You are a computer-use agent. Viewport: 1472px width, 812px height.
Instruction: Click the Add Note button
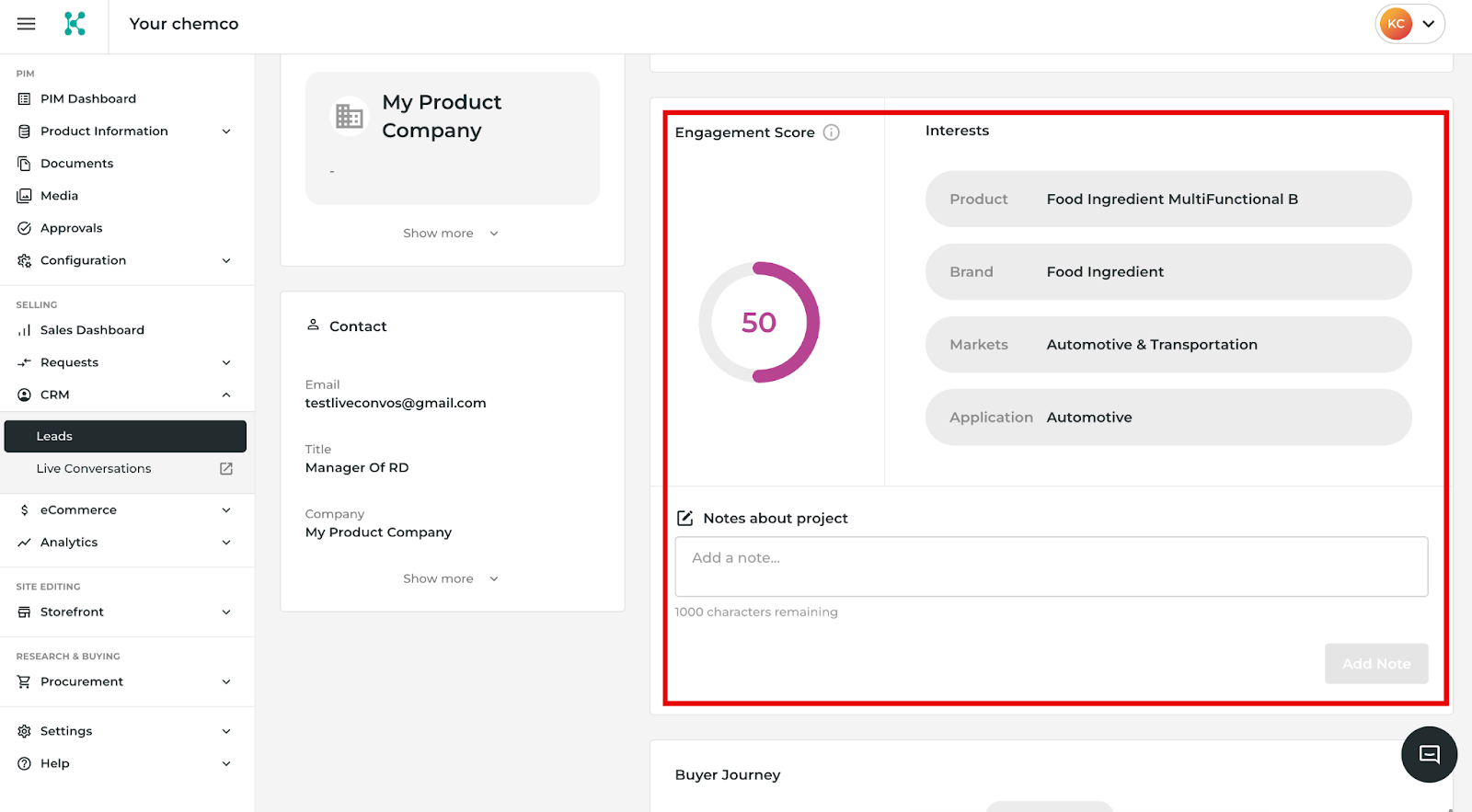pos(1375,664)
